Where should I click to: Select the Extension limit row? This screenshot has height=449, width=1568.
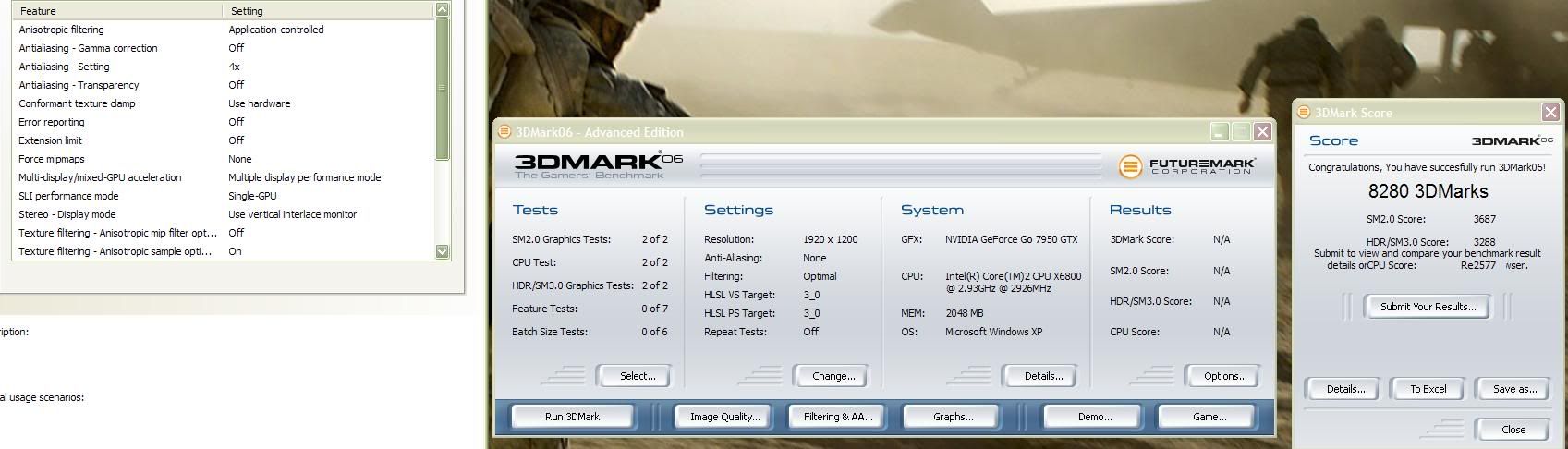pyautogui.click(x=222, y=140)
